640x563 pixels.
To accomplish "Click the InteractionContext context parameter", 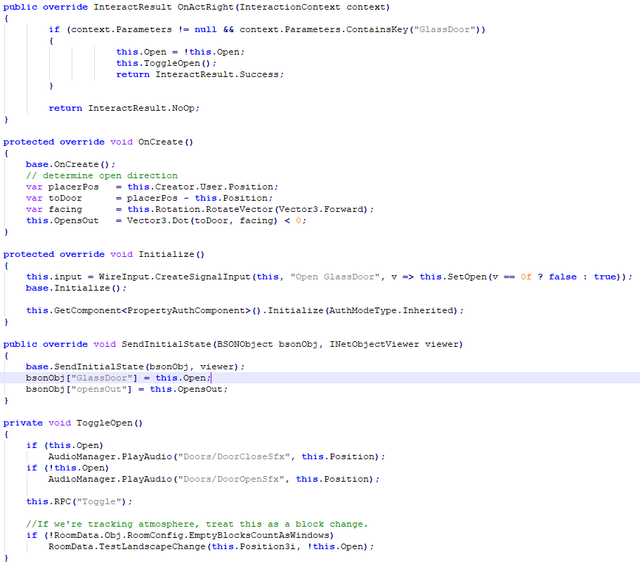I will (x=313, y=7).
